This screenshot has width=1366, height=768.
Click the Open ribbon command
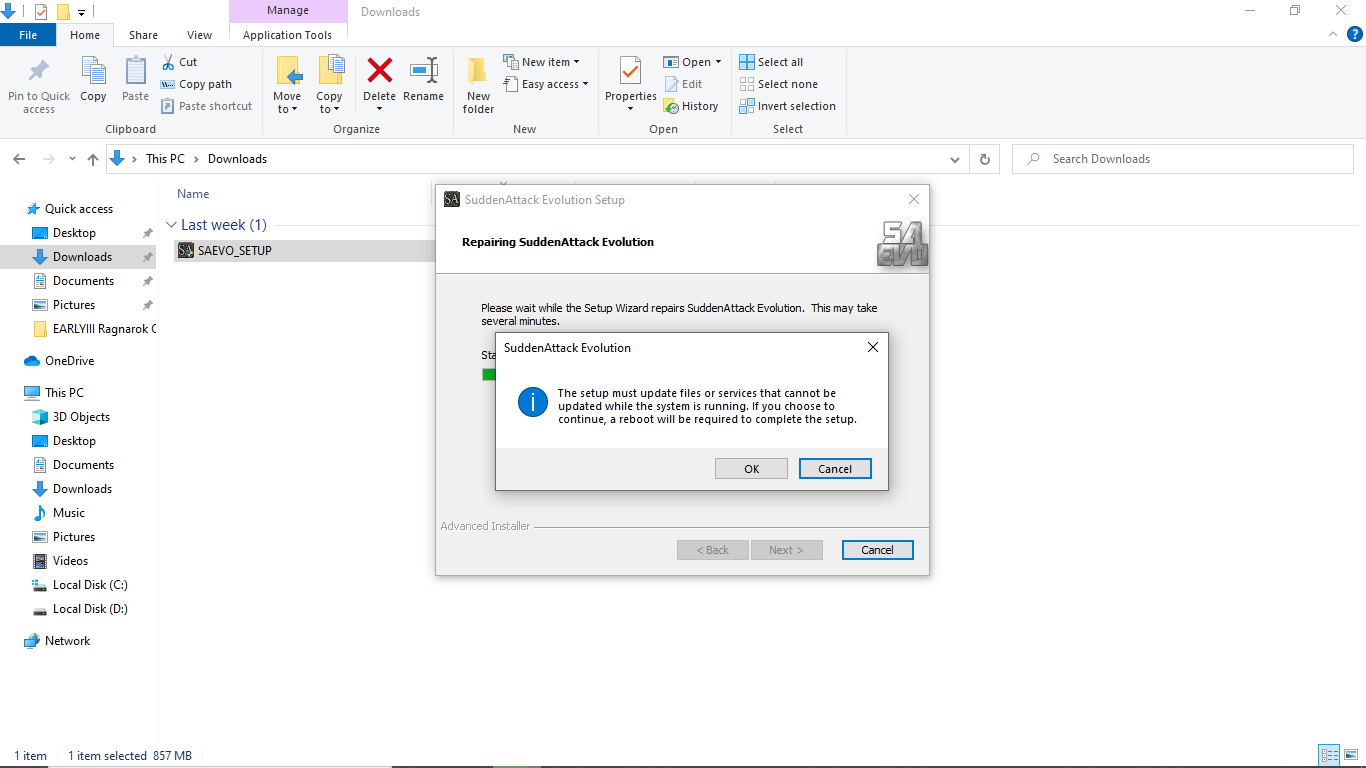click(x=692, y=62)
